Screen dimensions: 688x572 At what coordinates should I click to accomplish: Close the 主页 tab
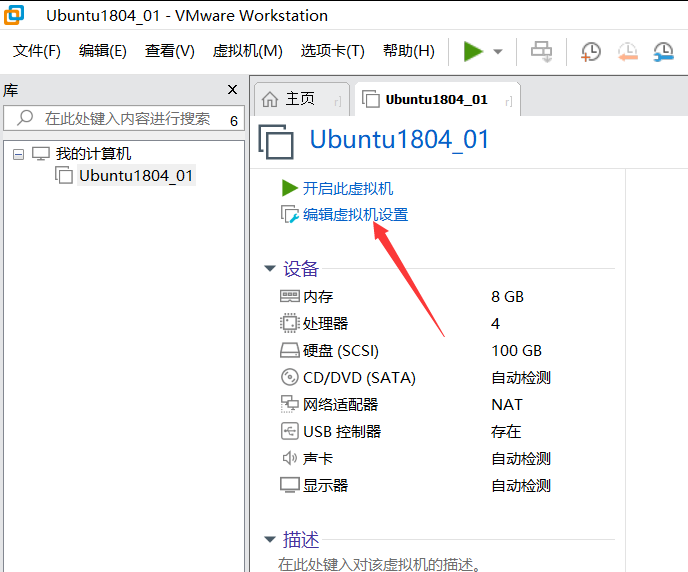(337, 102)
